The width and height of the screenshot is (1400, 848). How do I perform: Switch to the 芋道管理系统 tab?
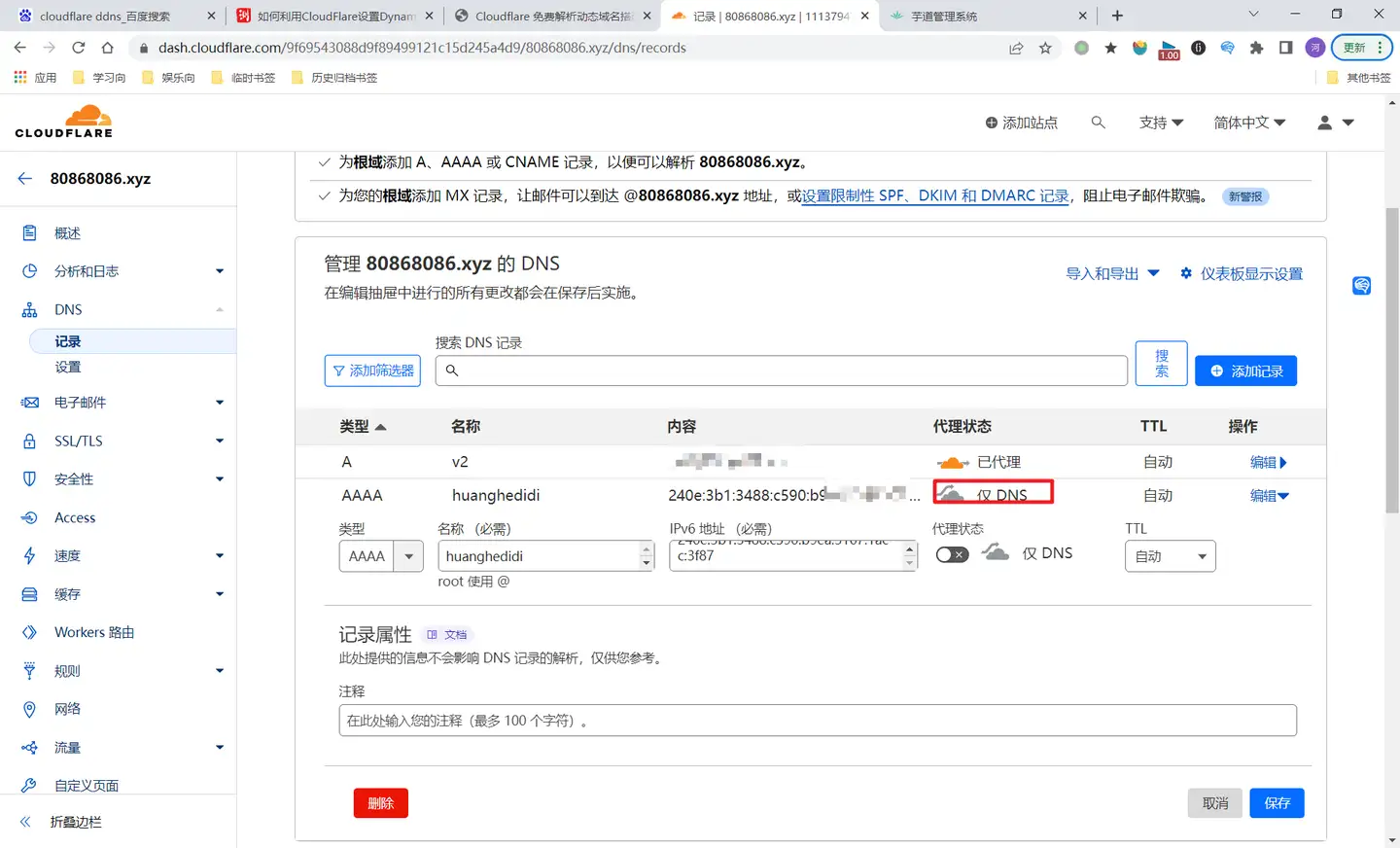pos(988,16)
